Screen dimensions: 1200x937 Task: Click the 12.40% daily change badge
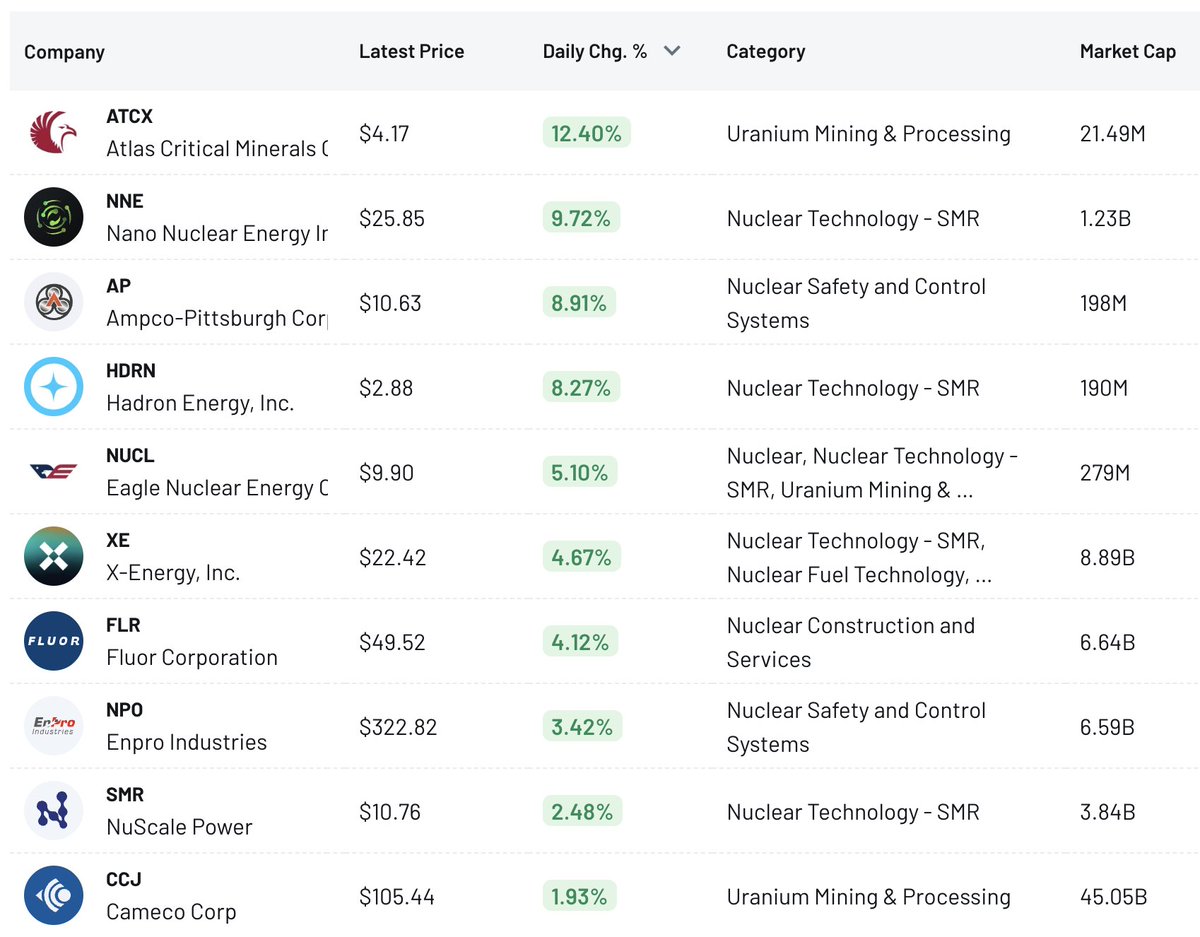586,133
